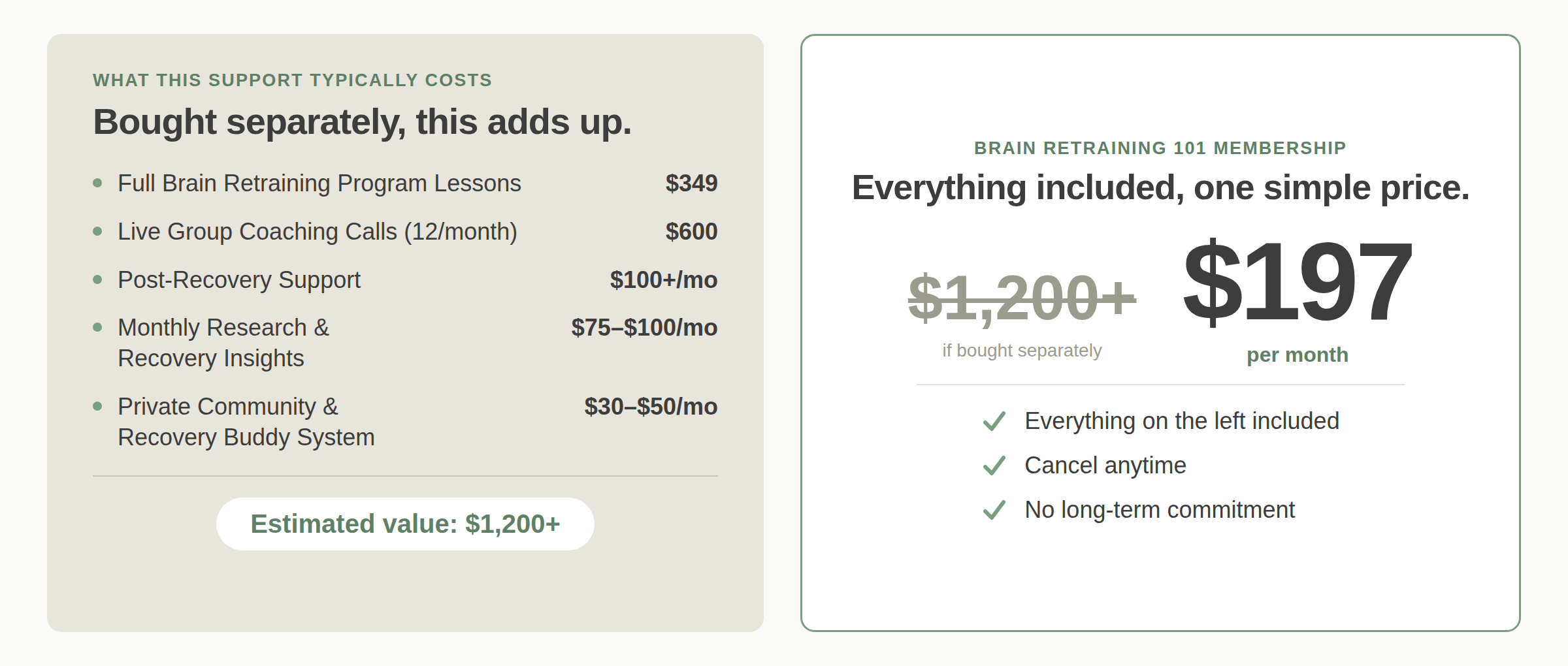This screenshot has width=1568, height=666.
Task: Click the bullet dot before Post-Recovery Support
Action: [x=97, y=279]
